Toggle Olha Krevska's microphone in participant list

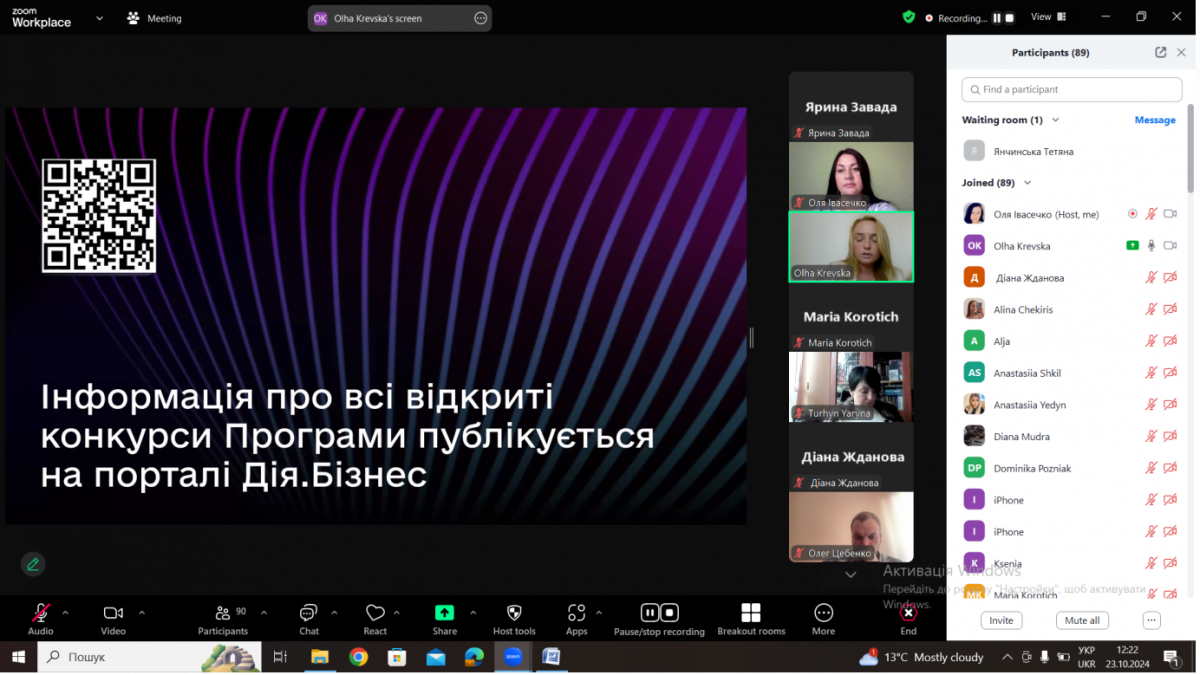(1151, 245)
